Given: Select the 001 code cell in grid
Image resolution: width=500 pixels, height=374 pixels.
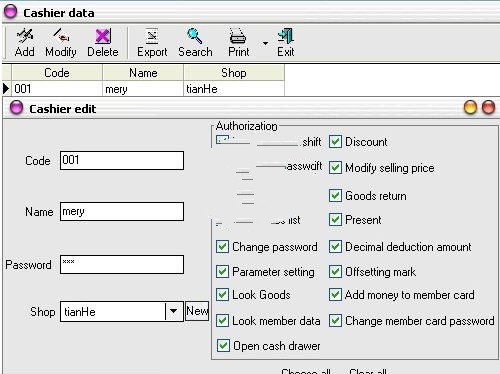Looking at the screenshot, I should [57, 89].
